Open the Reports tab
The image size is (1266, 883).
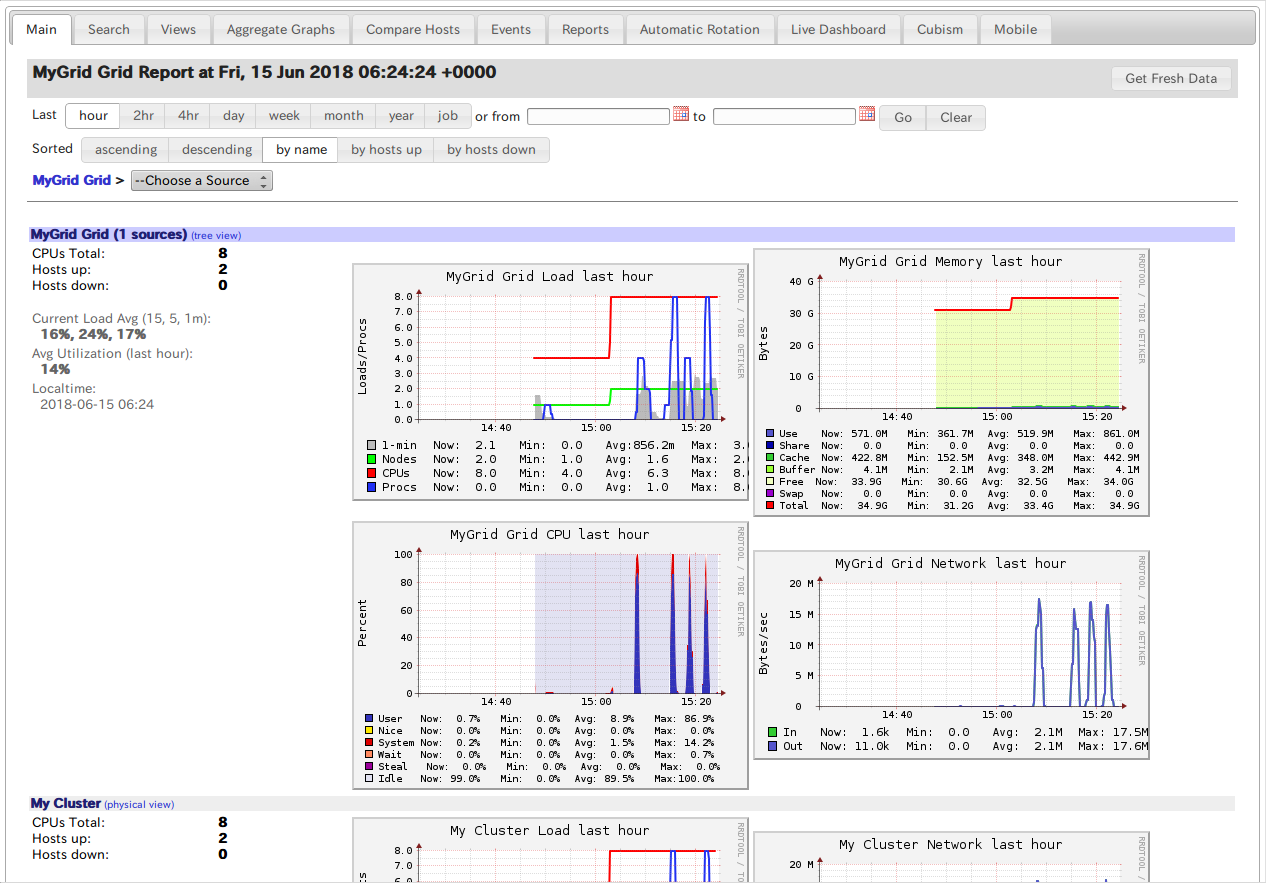click(586, 29)
